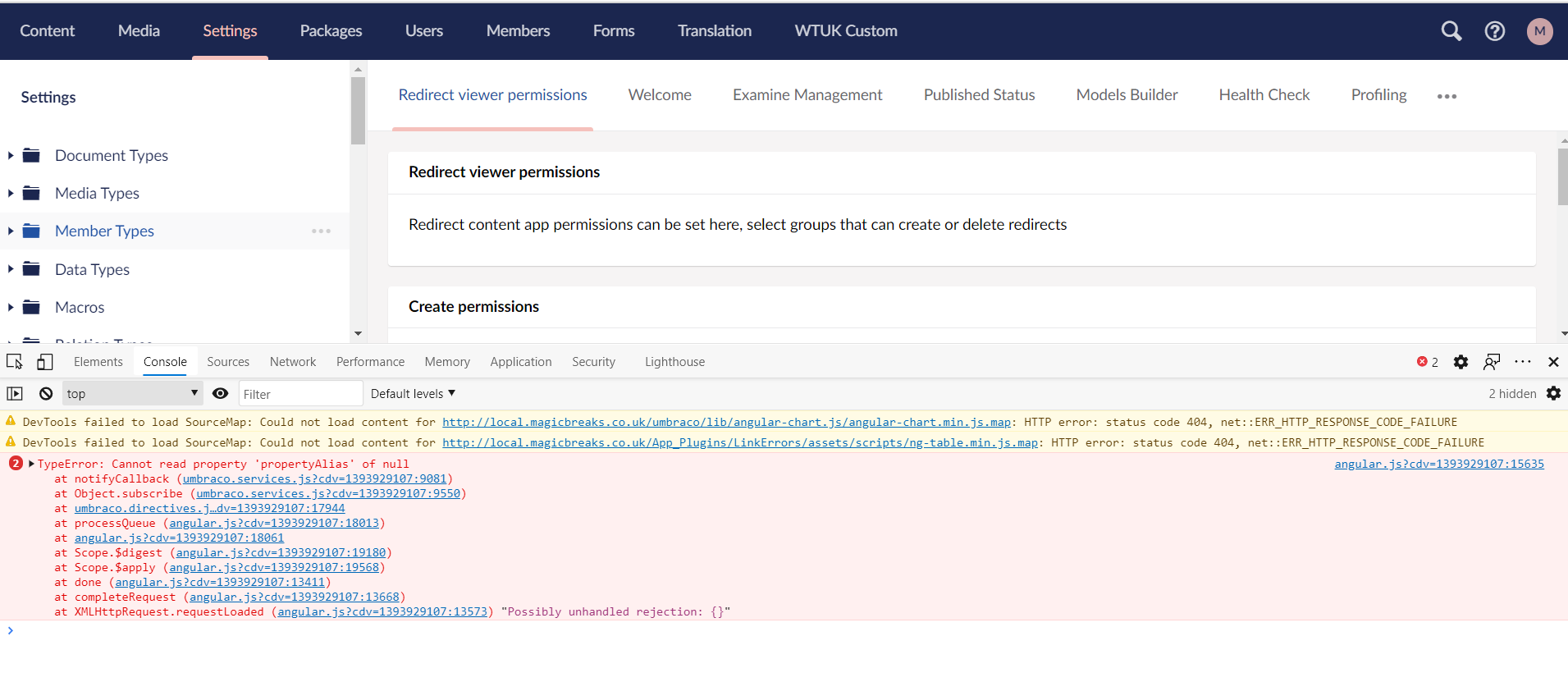
Task: Select the inspect element picker icon
Action: [15, 362]
